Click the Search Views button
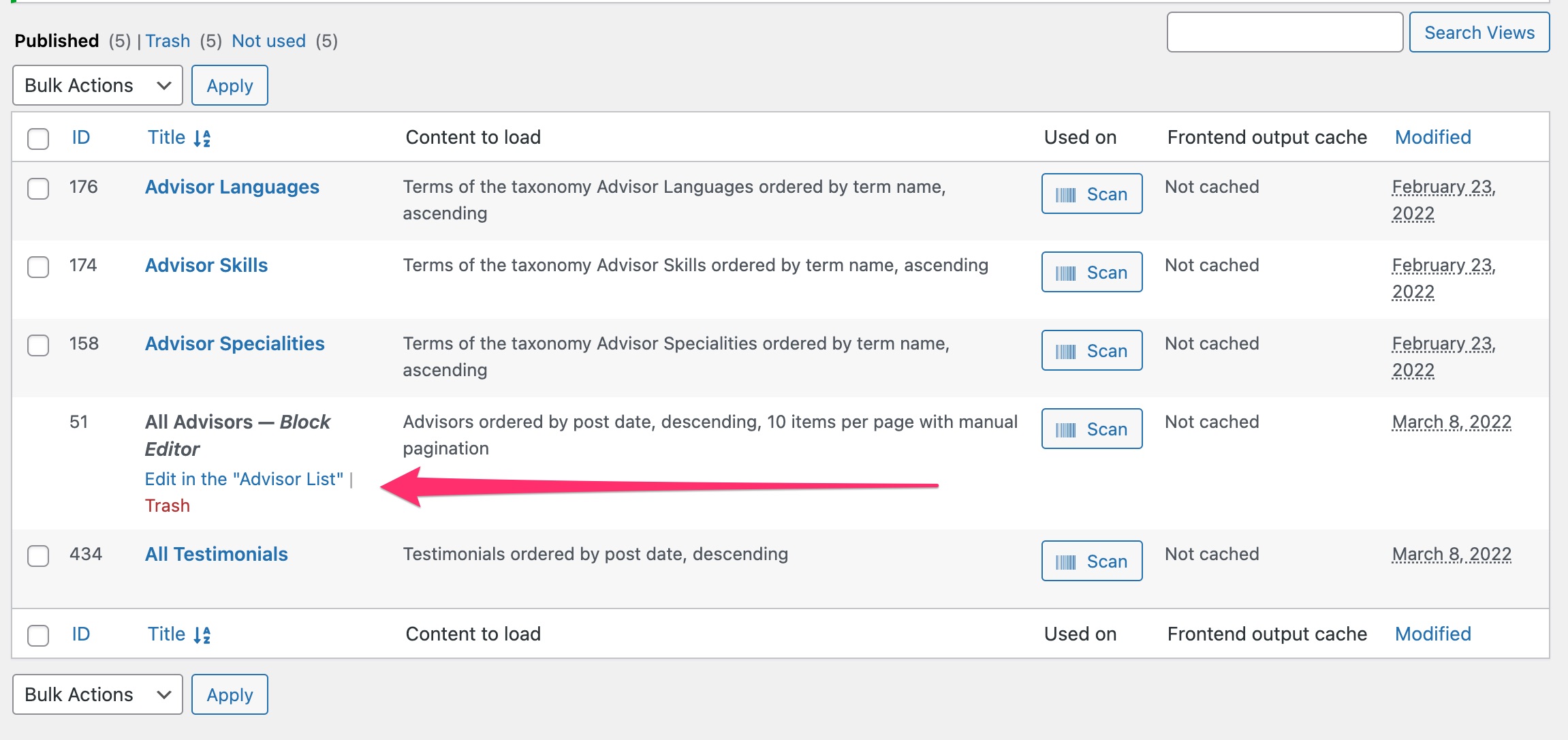The height and width of the screenshot is (740, 1568). tap(1479, 33)
